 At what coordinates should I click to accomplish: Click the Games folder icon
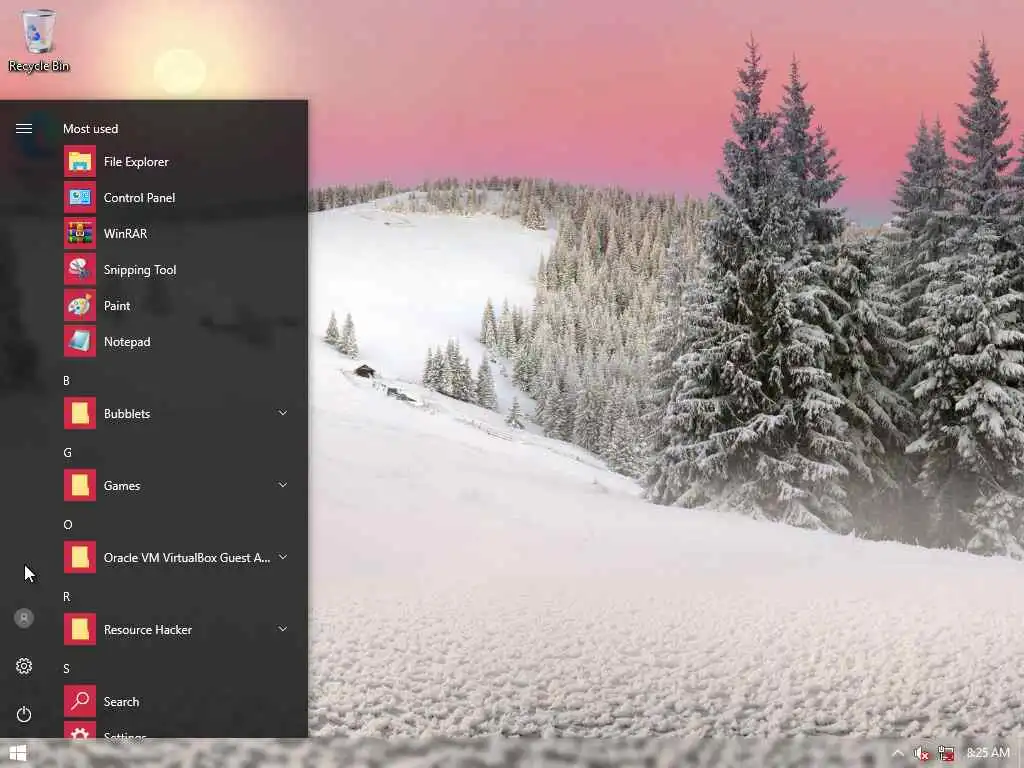point(80,485)
